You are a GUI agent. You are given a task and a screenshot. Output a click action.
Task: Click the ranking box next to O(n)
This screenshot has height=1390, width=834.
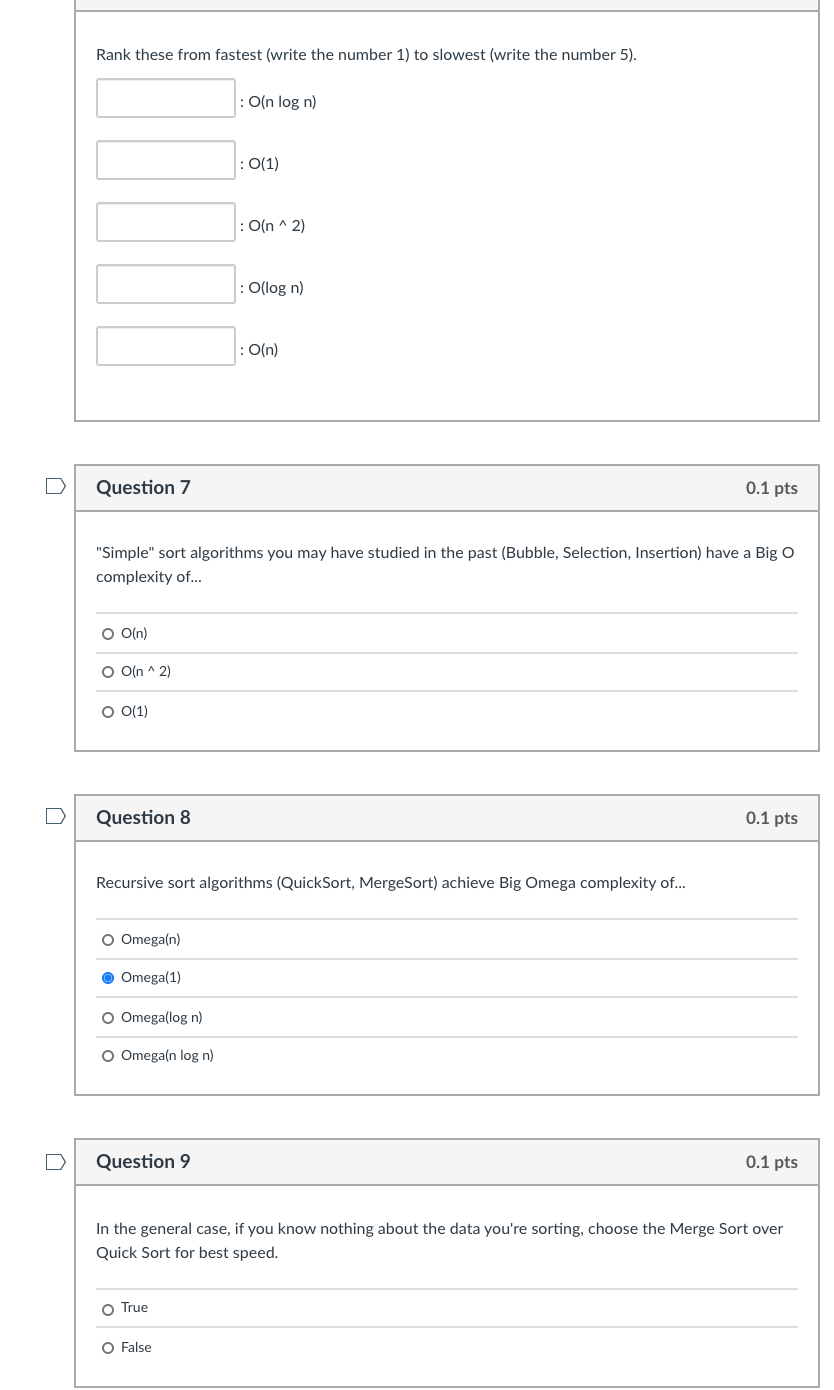click(166, 346)
